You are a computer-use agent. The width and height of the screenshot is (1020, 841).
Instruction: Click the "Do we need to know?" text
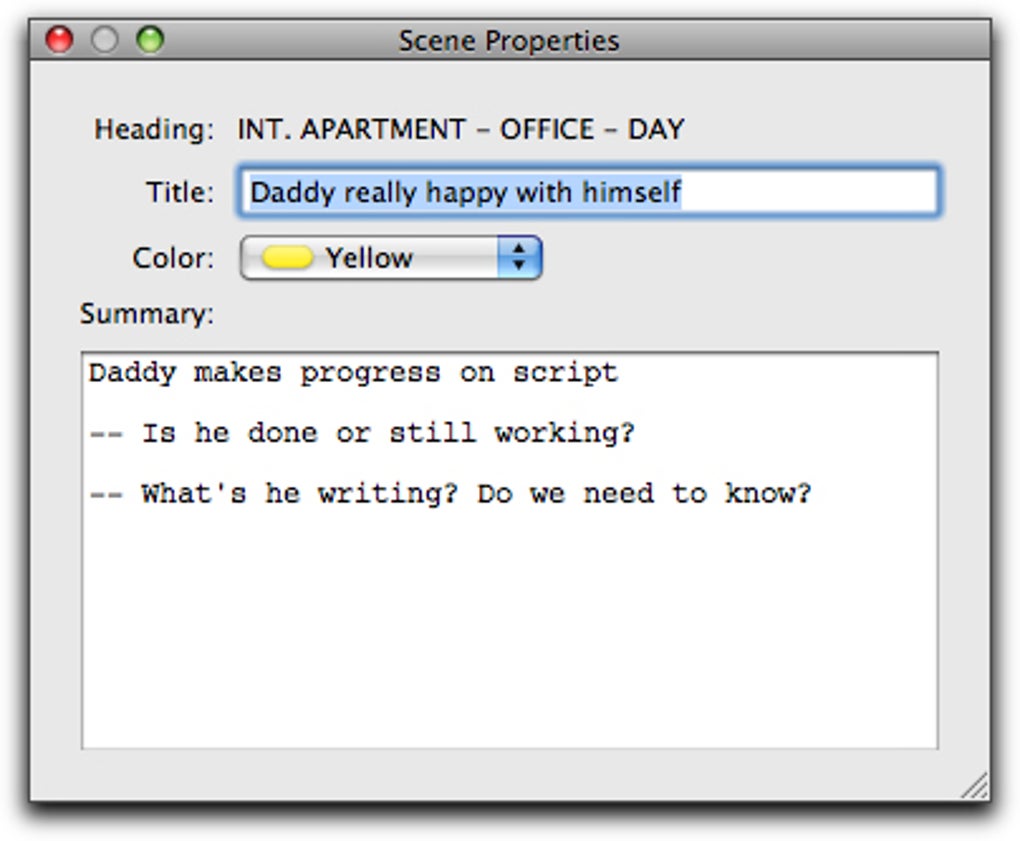point(643,493)
